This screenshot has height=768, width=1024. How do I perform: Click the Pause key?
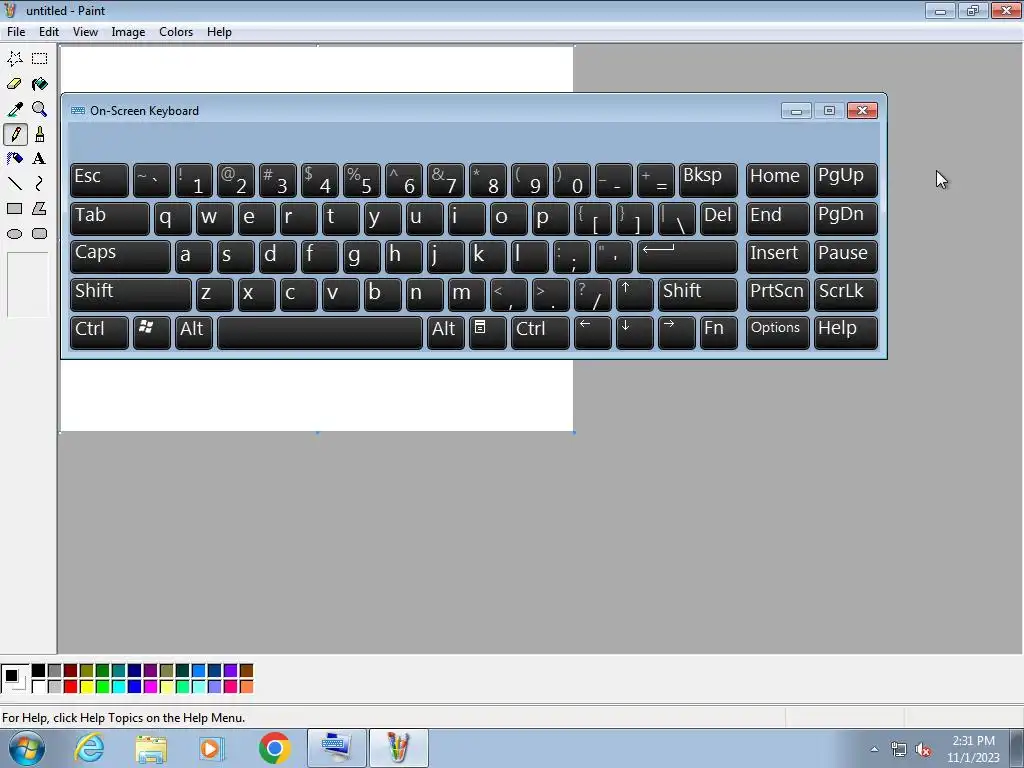tap(846, 256)
